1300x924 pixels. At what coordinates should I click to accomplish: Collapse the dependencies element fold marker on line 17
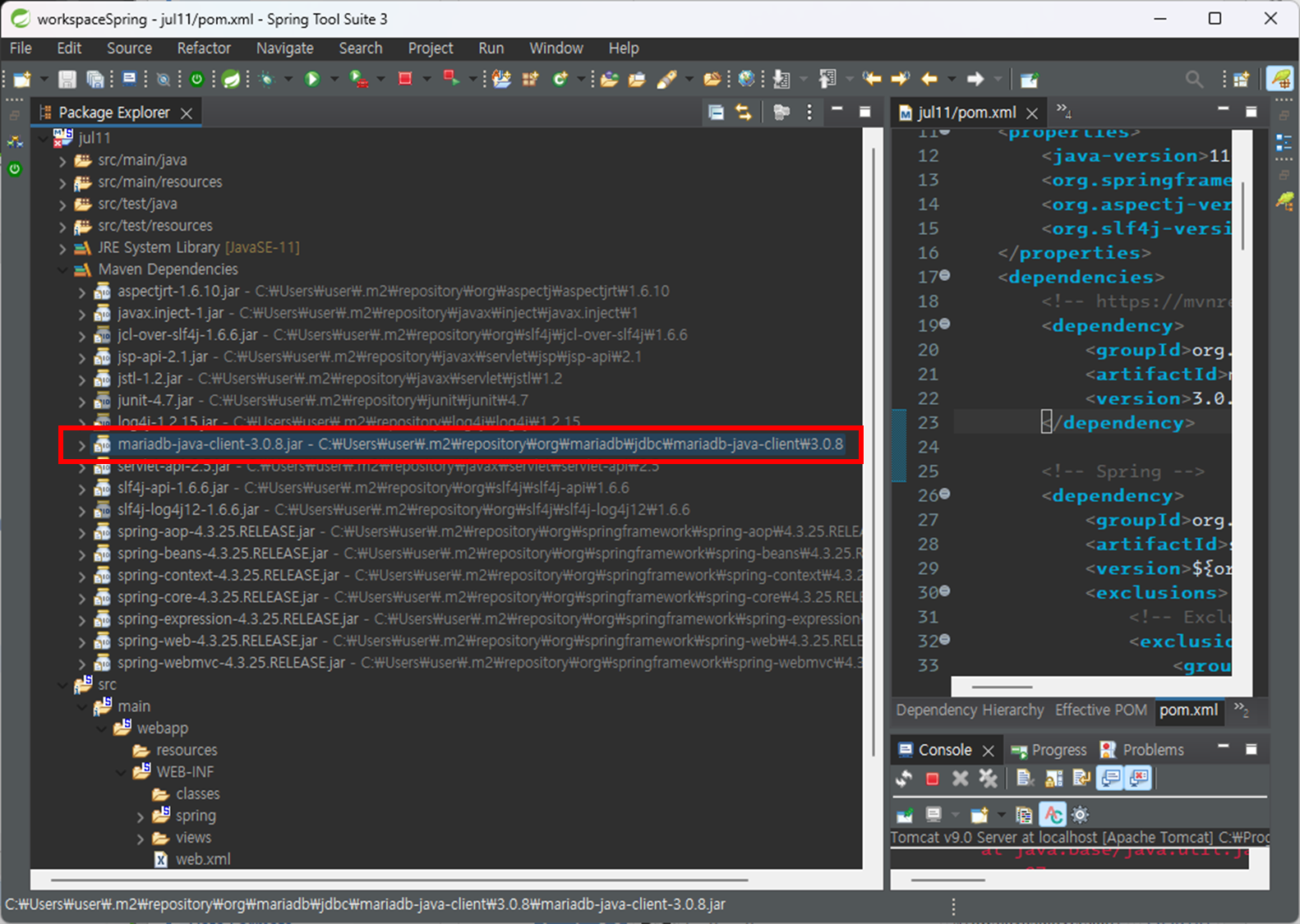click(945, 276)
